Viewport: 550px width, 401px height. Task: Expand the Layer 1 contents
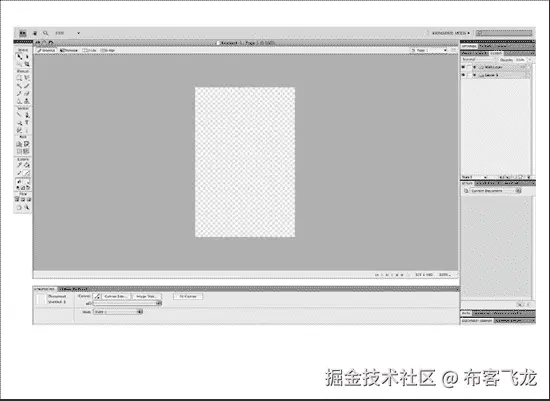coord(474,75)
